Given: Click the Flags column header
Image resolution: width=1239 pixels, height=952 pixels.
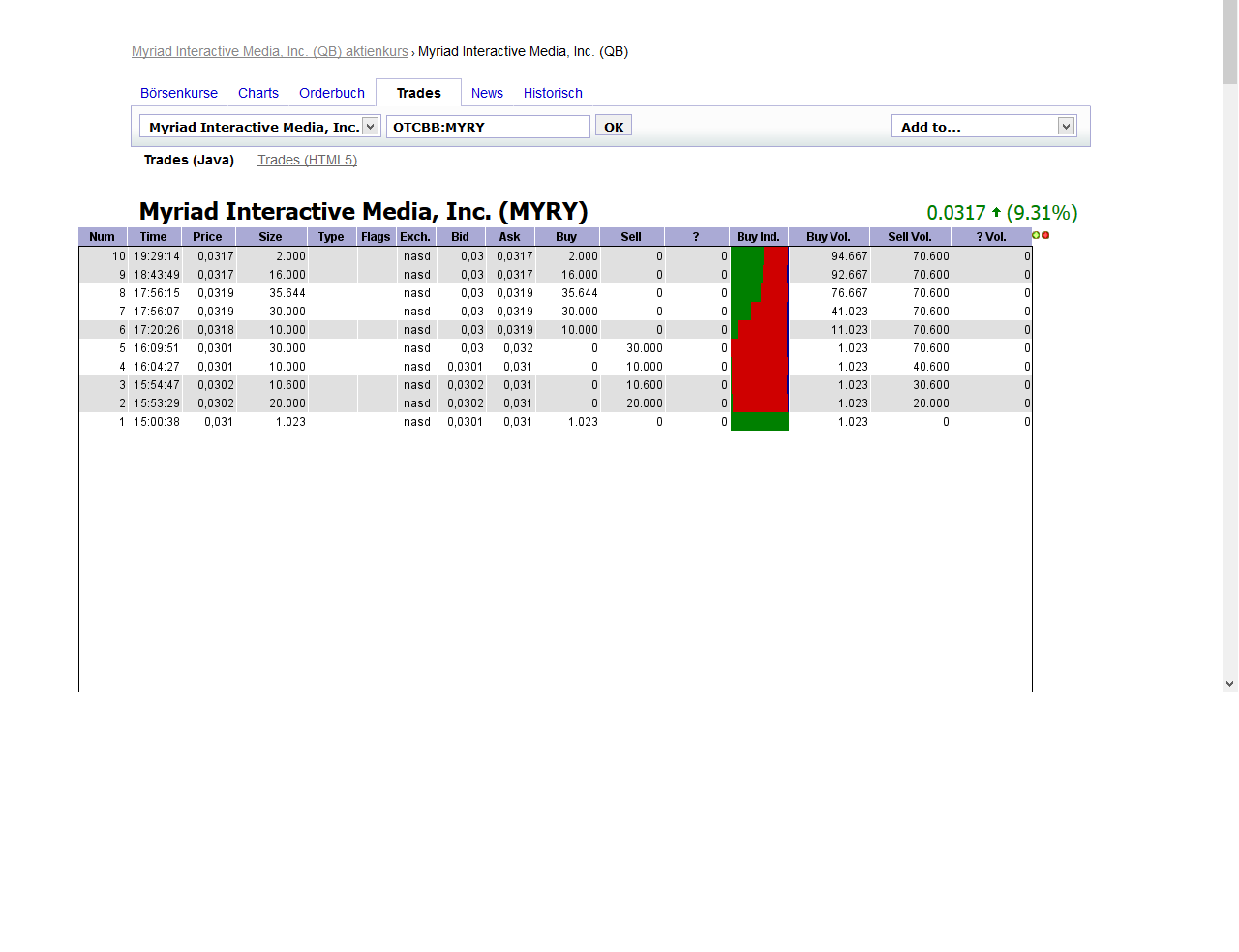Looking at the screenshot, I should [376, 237].
